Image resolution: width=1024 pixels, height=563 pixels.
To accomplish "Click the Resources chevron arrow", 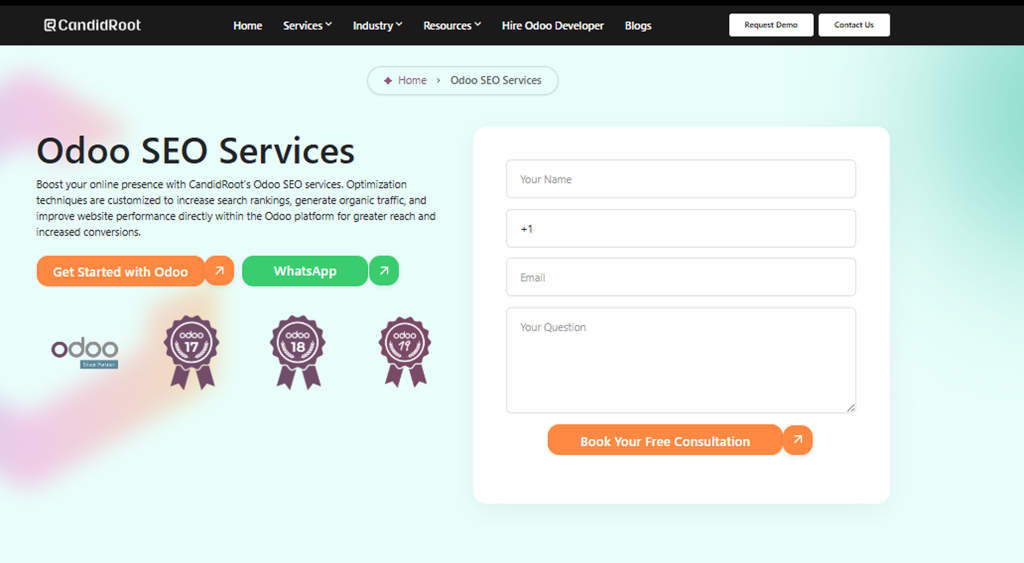I will click(x=477, y=25).
